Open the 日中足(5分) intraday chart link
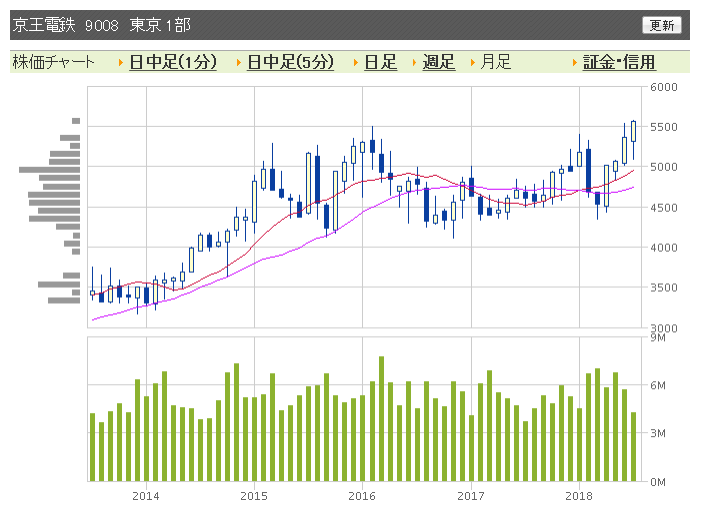The width and height of the screenshot is (704, 523). [290, 62]
